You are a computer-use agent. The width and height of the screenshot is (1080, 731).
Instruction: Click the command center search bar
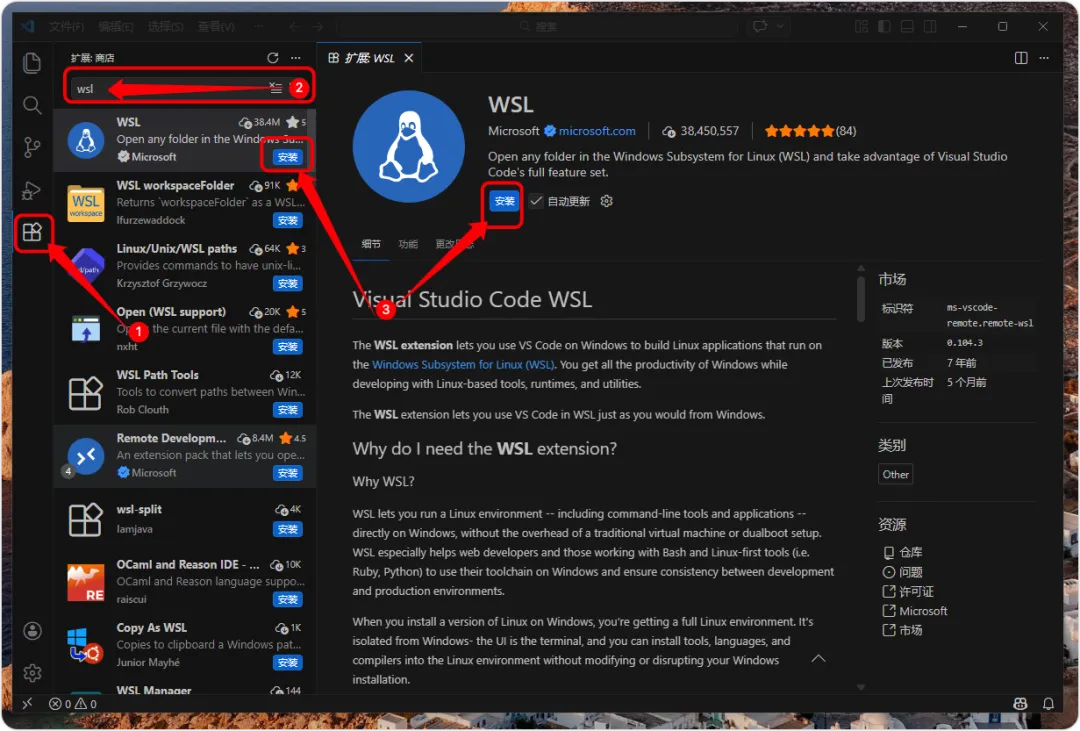[x=537, y=26]
